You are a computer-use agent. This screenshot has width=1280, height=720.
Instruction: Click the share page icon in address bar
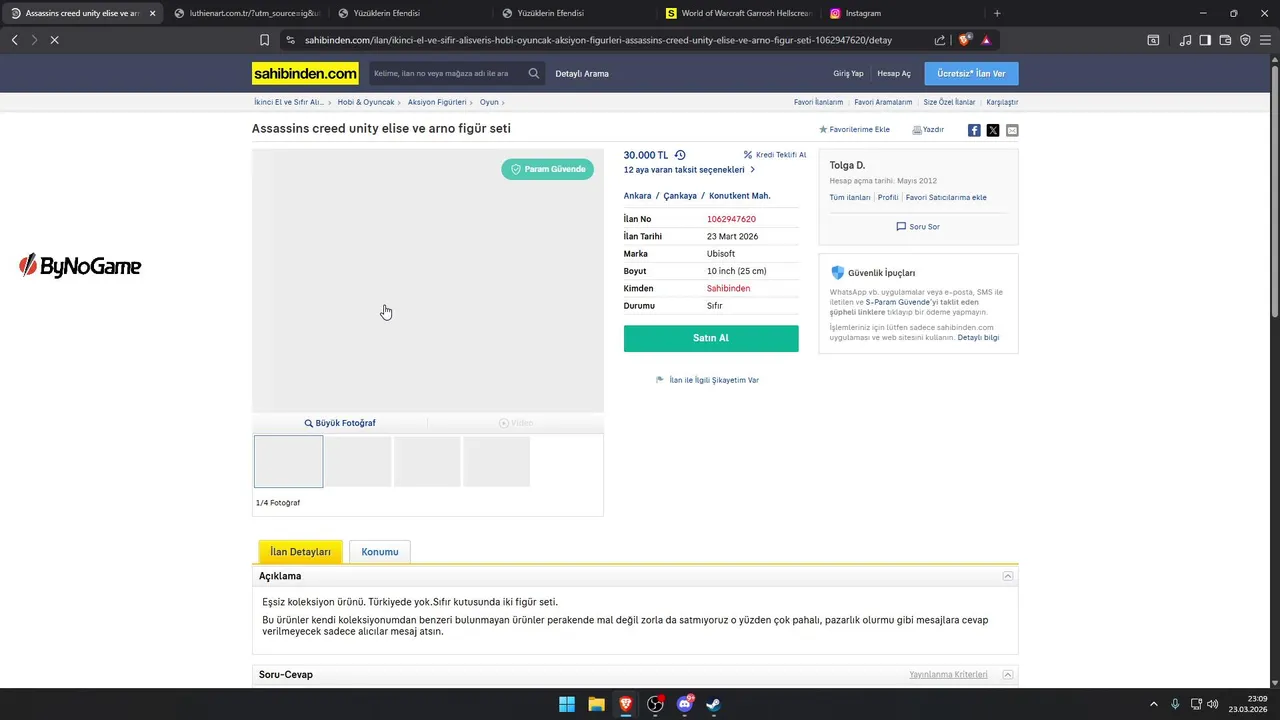[x=940, y=40]
